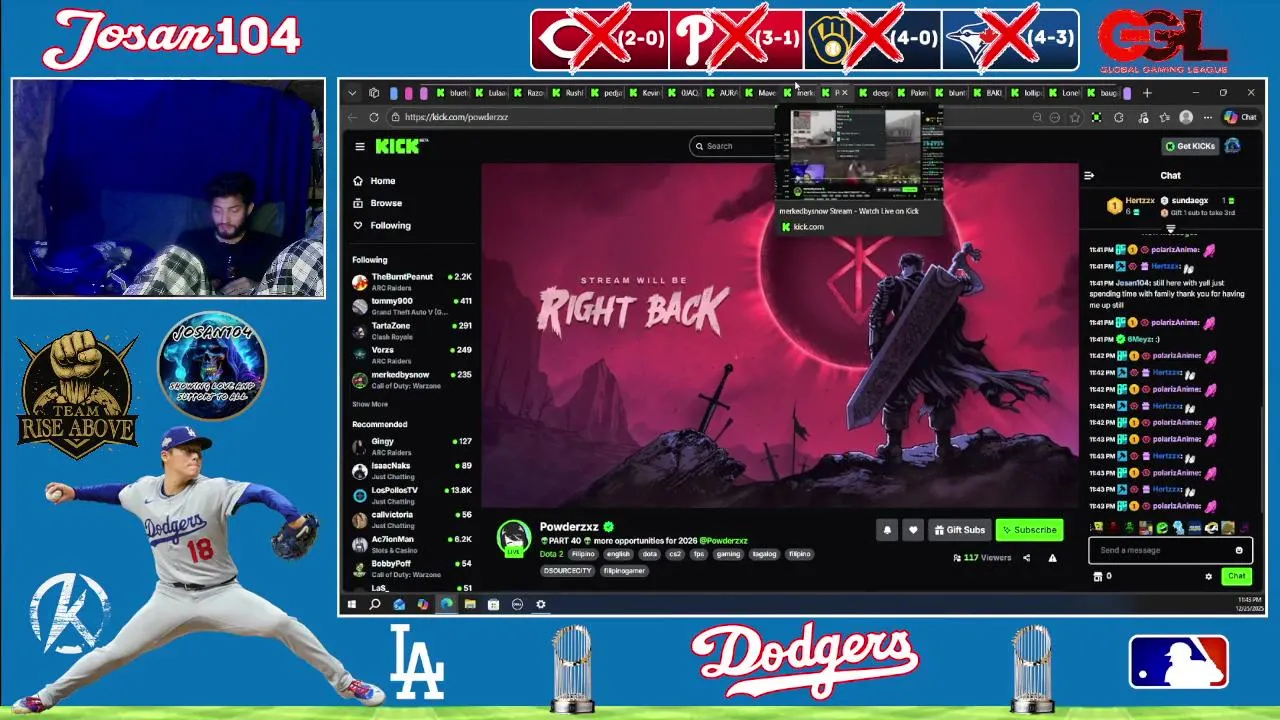Viewport: 1280px width, 720px height.
Task: Click Powderzxz live avatar
Action: coord(513,537)
